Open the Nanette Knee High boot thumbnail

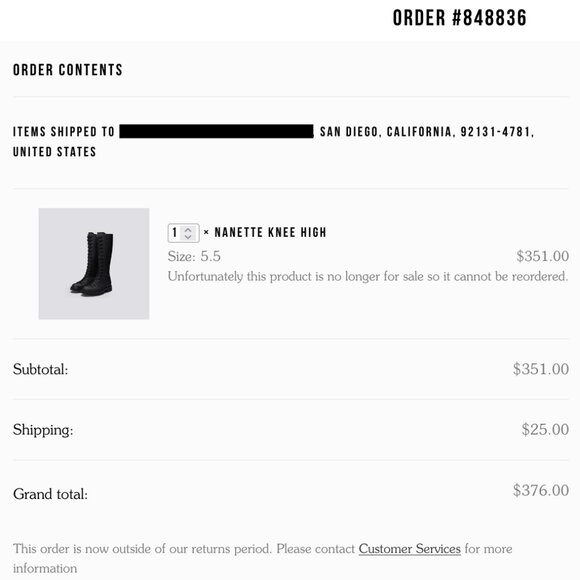point(94,264)
